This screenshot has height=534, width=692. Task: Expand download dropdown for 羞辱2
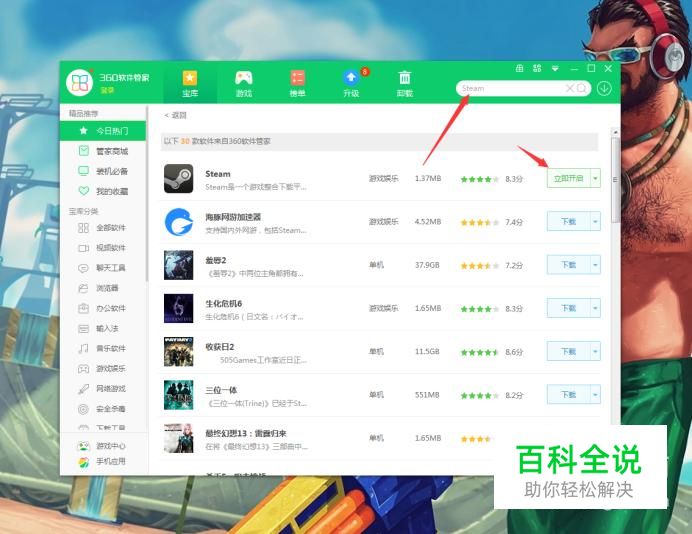coord(595,265)
